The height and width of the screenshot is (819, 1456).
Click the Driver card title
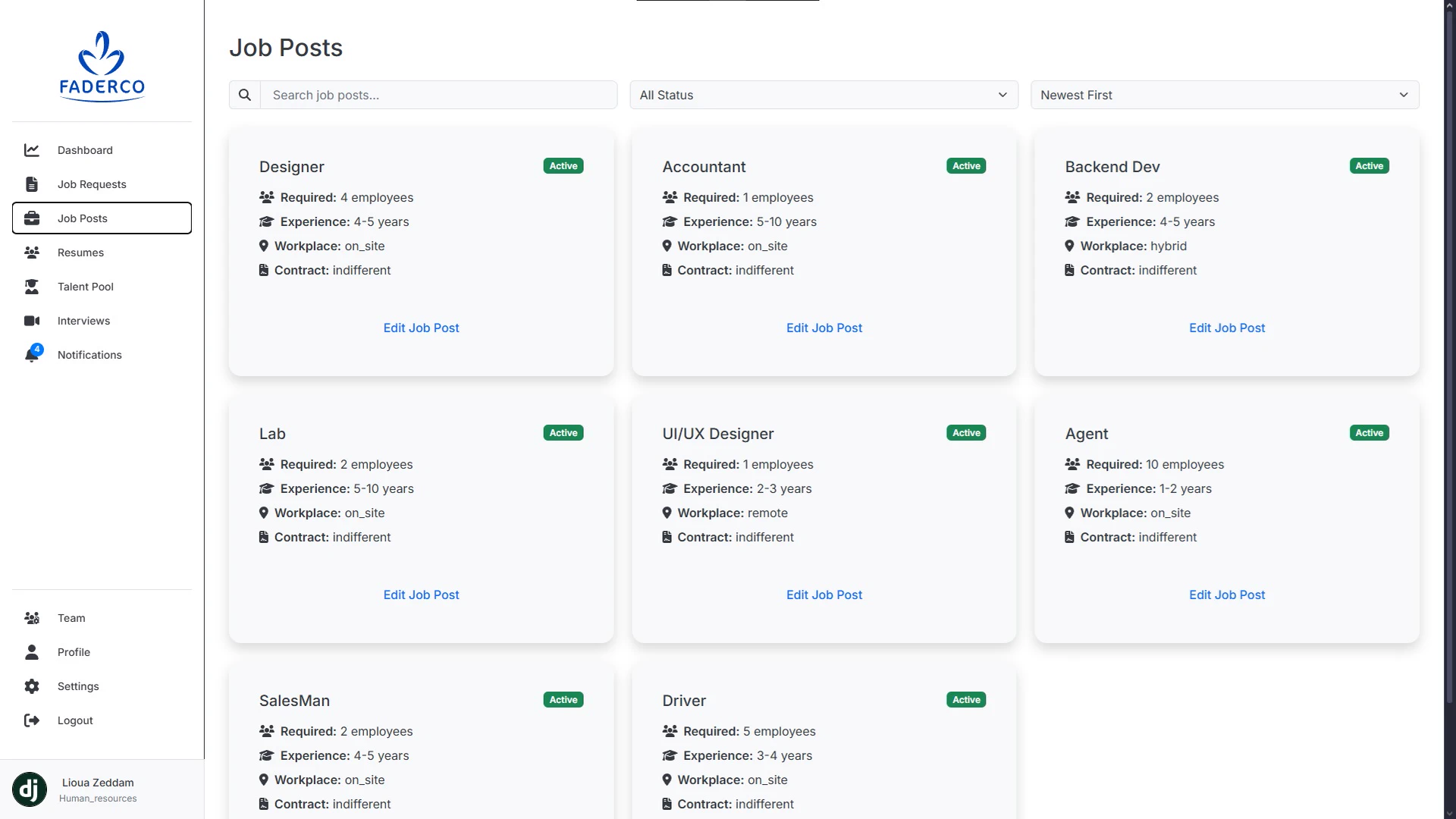pyautogui.click(x=684, y=701)
